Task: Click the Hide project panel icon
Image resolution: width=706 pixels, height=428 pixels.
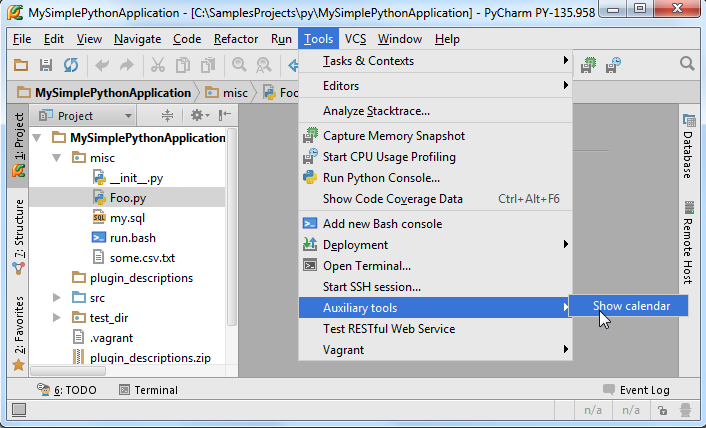Action: pyautogui.click(x=225, y=116)
